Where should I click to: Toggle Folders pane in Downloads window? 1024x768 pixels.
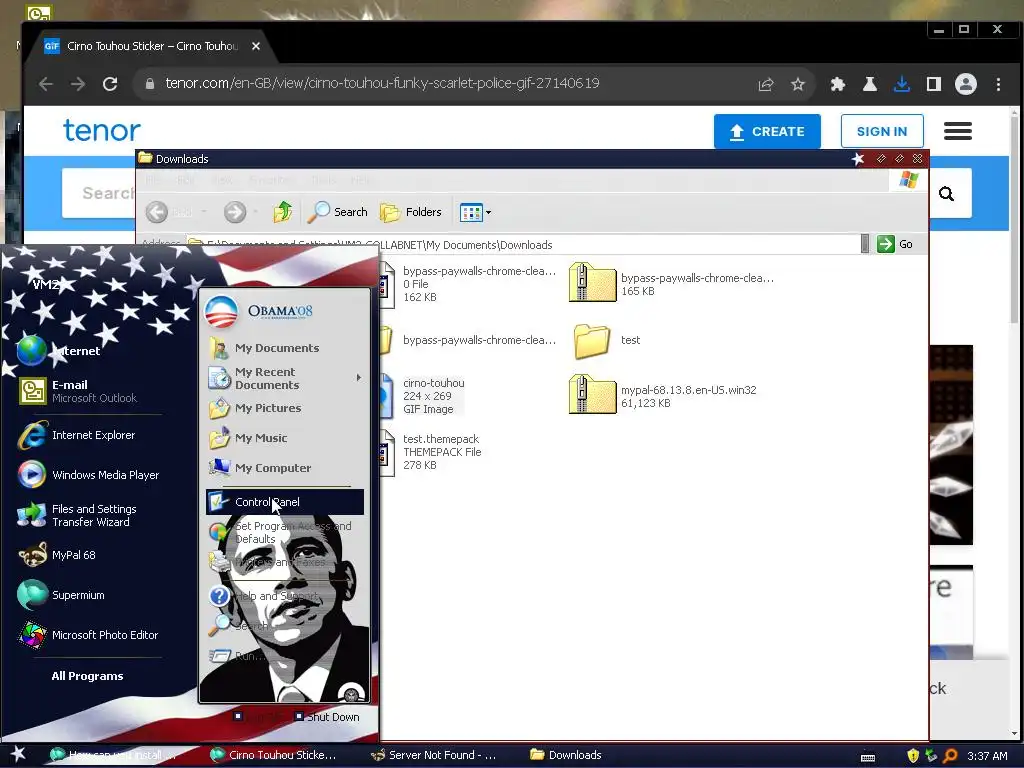tap(411, 212)
